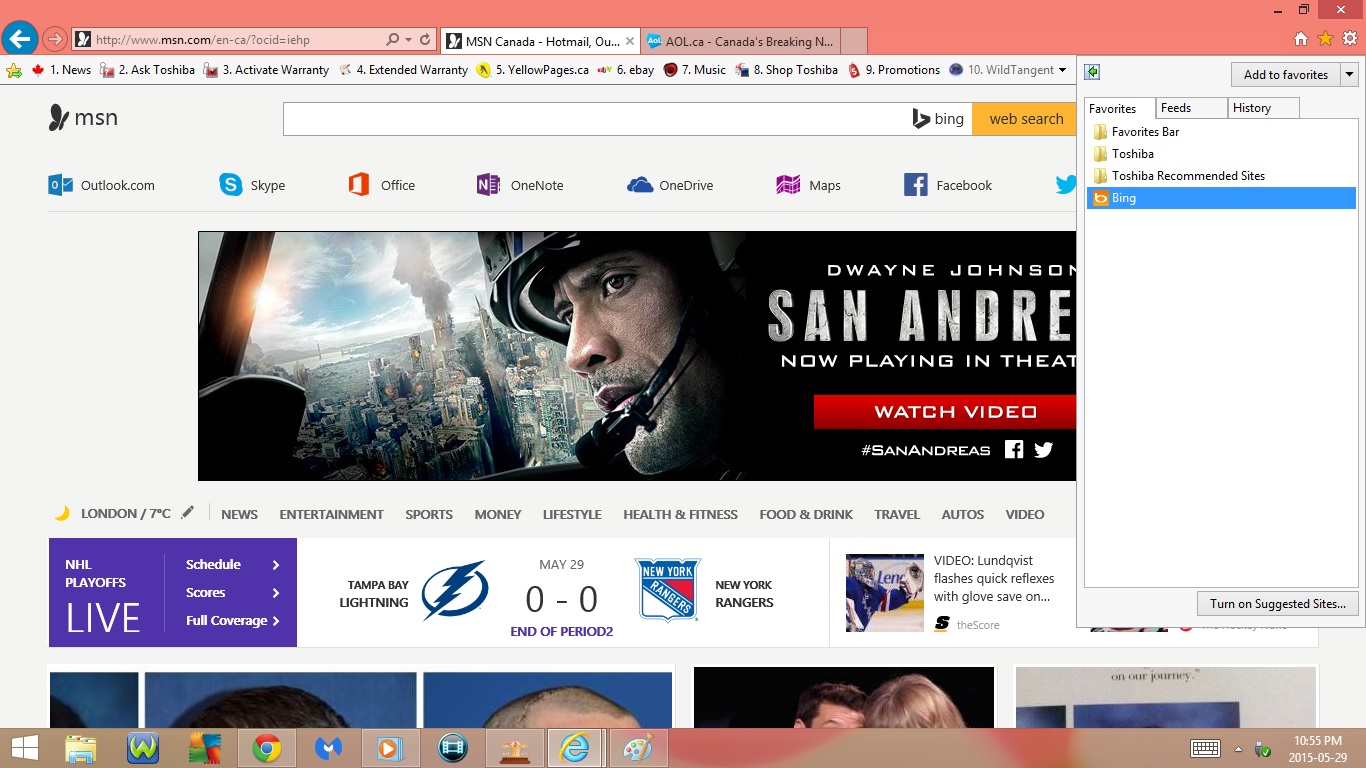Click the Tampa Bay Lightning logo
The image size is (1366, 768).
(x=454, y=591)
